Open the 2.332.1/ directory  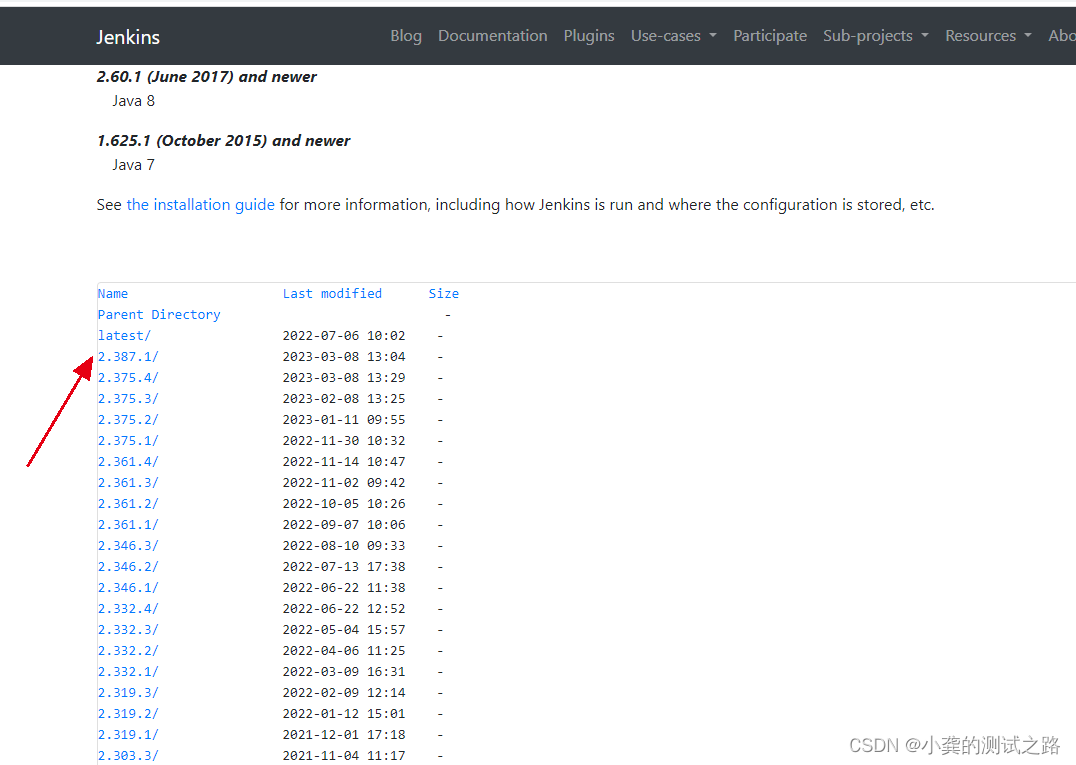pos(128,672)
